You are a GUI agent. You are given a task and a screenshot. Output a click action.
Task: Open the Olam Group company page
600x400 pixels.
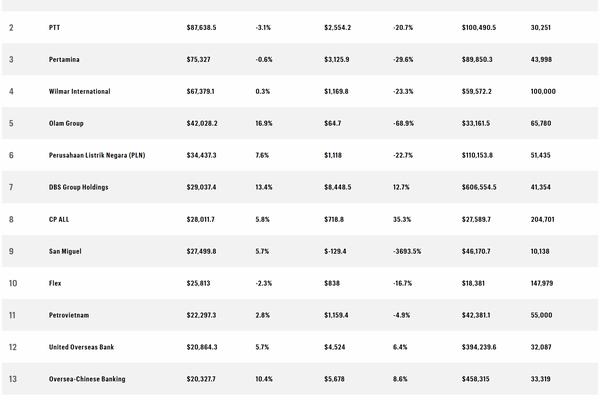click(66, 123)
